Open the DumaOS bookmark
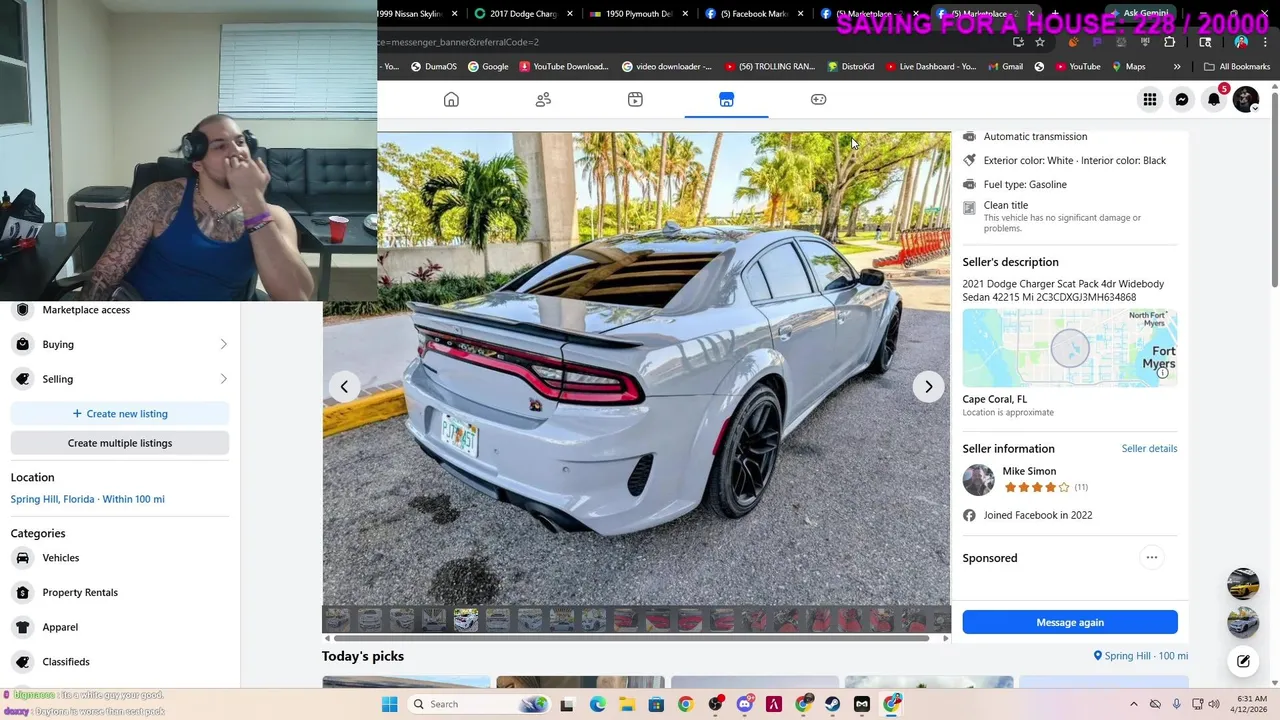 [433, 67]
